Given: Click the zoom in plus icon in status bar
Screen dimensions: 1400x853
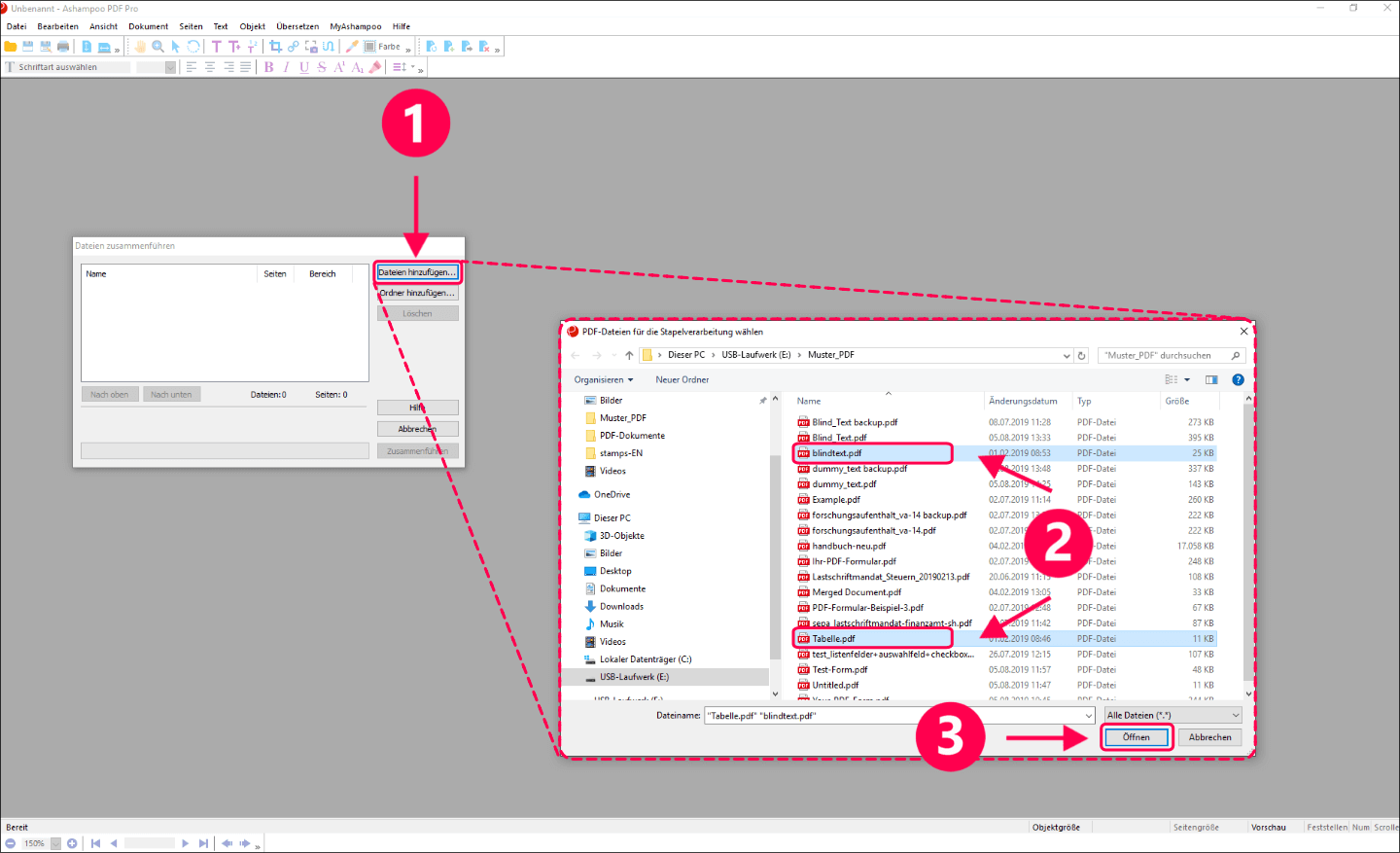Looking at the screenshot, I should tap(72, 843).
